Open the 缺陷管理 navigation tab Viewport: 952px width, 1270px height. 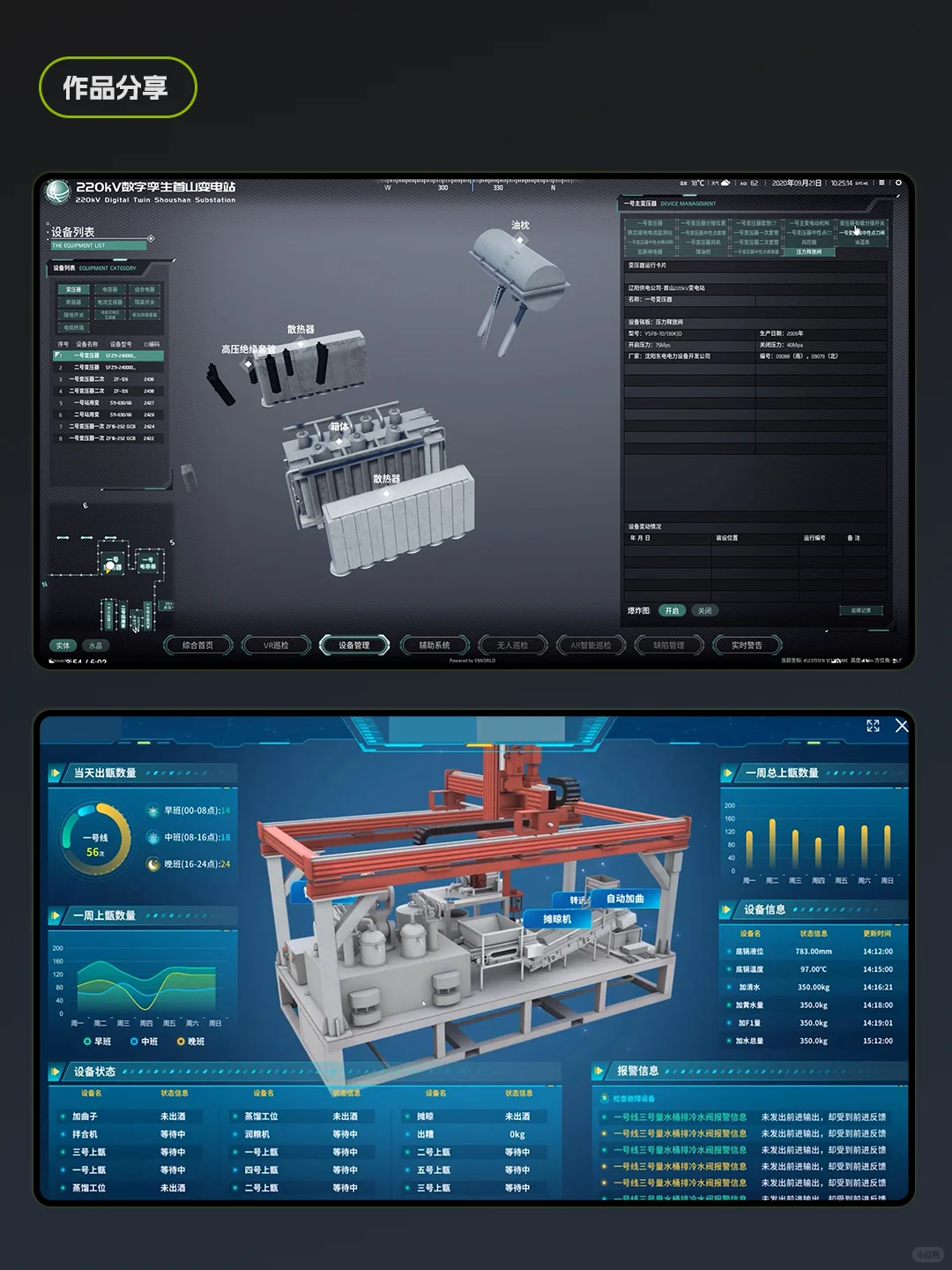point(669,646)
